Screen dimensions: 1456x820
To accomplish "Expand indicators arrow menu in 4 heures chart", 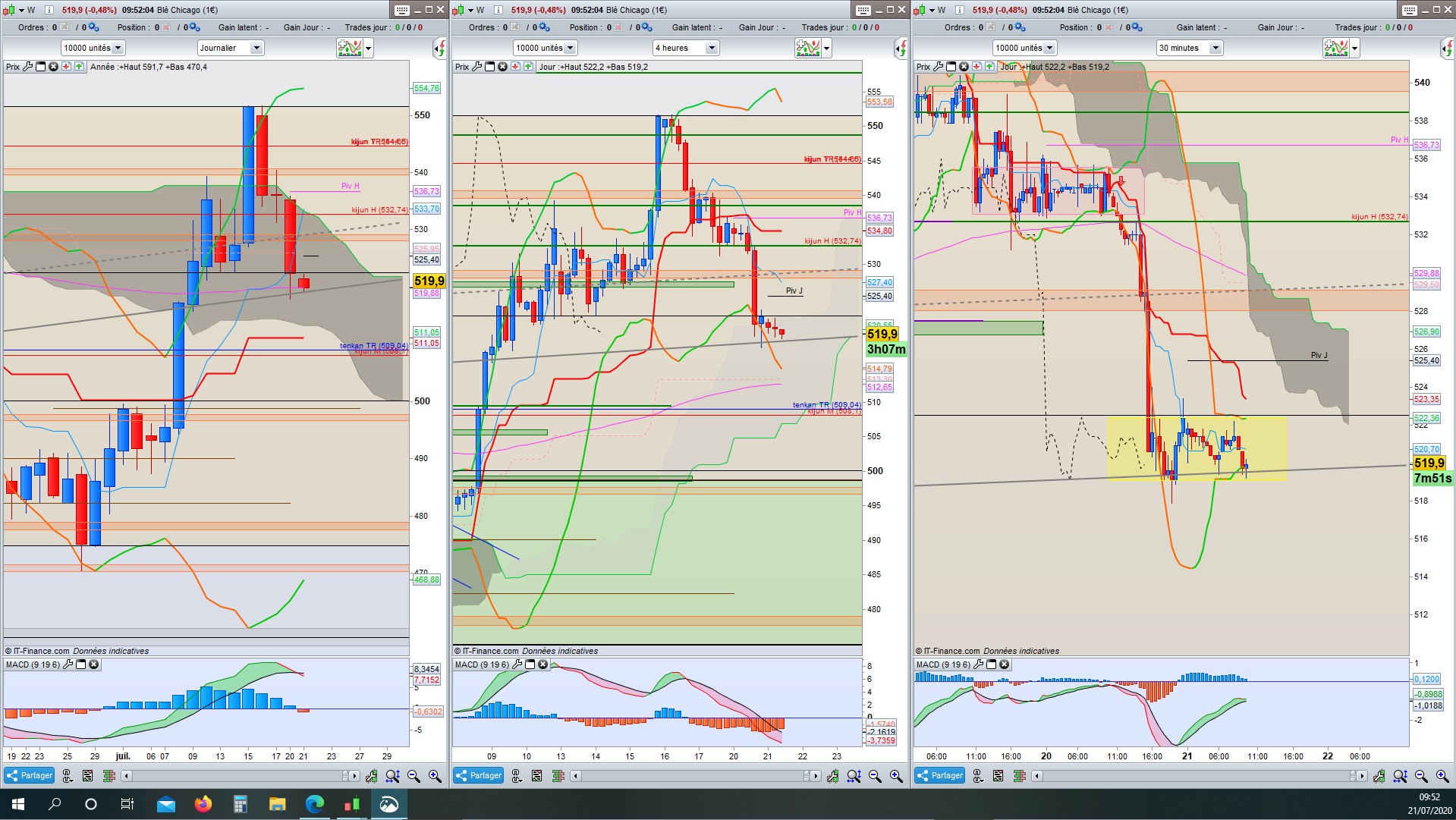I will [827, 48].
